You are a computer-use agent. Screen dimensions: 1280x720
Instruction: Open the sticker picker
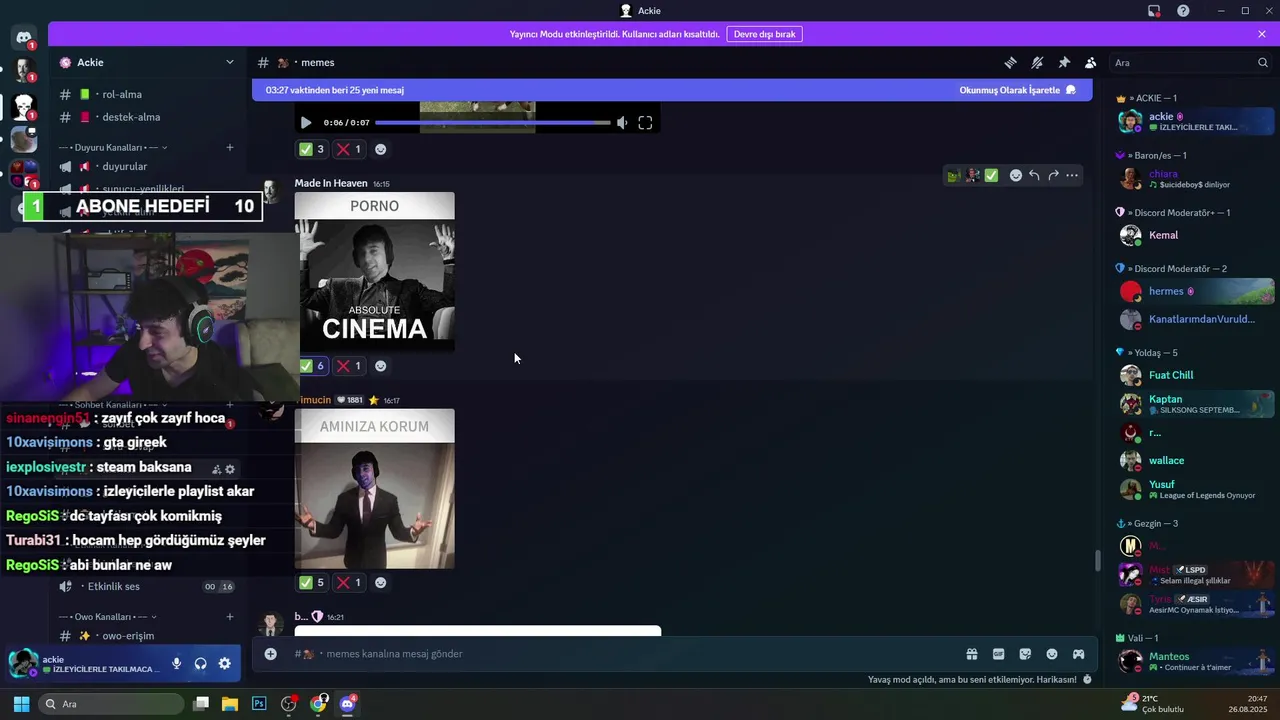tap(1025, 654)
